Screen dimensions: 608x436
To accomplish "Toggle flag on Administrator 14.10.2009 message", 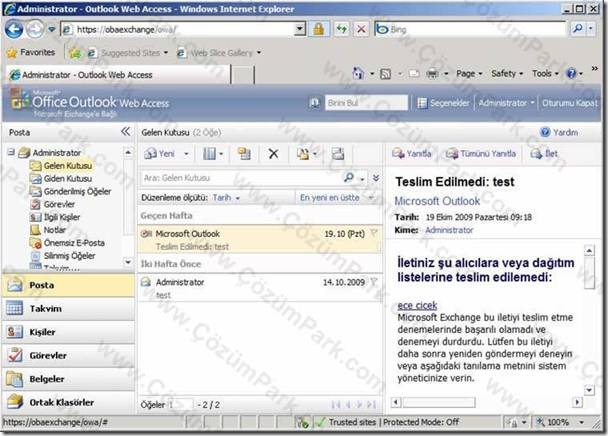I will point(374,282).
